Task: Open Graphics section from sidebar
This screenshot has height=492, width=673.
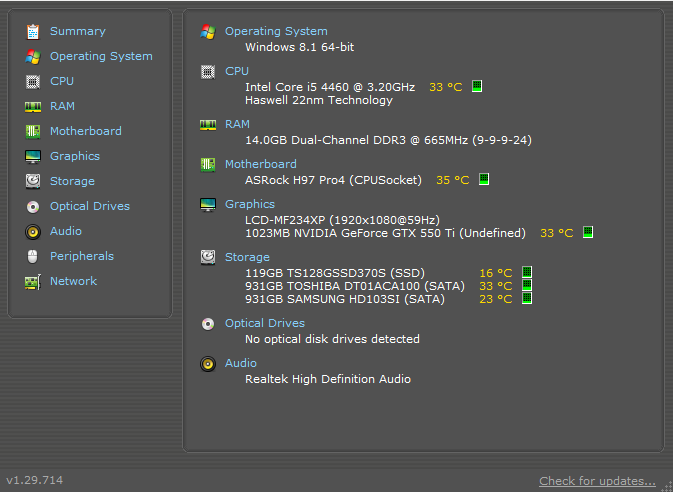Action: [x=75, y=156]
